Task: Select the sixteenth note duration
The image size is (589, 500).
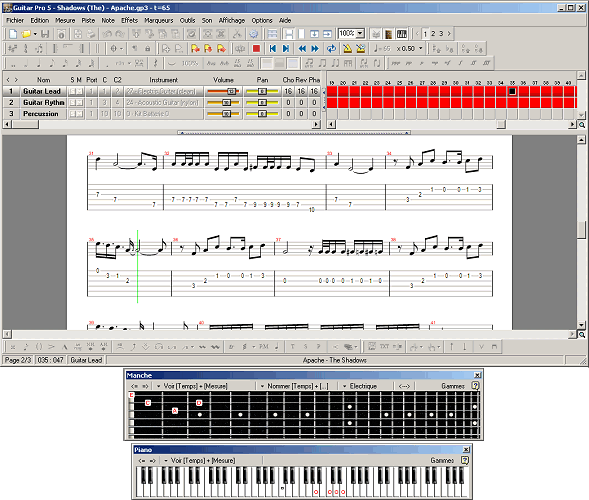Action: (65, 63)
